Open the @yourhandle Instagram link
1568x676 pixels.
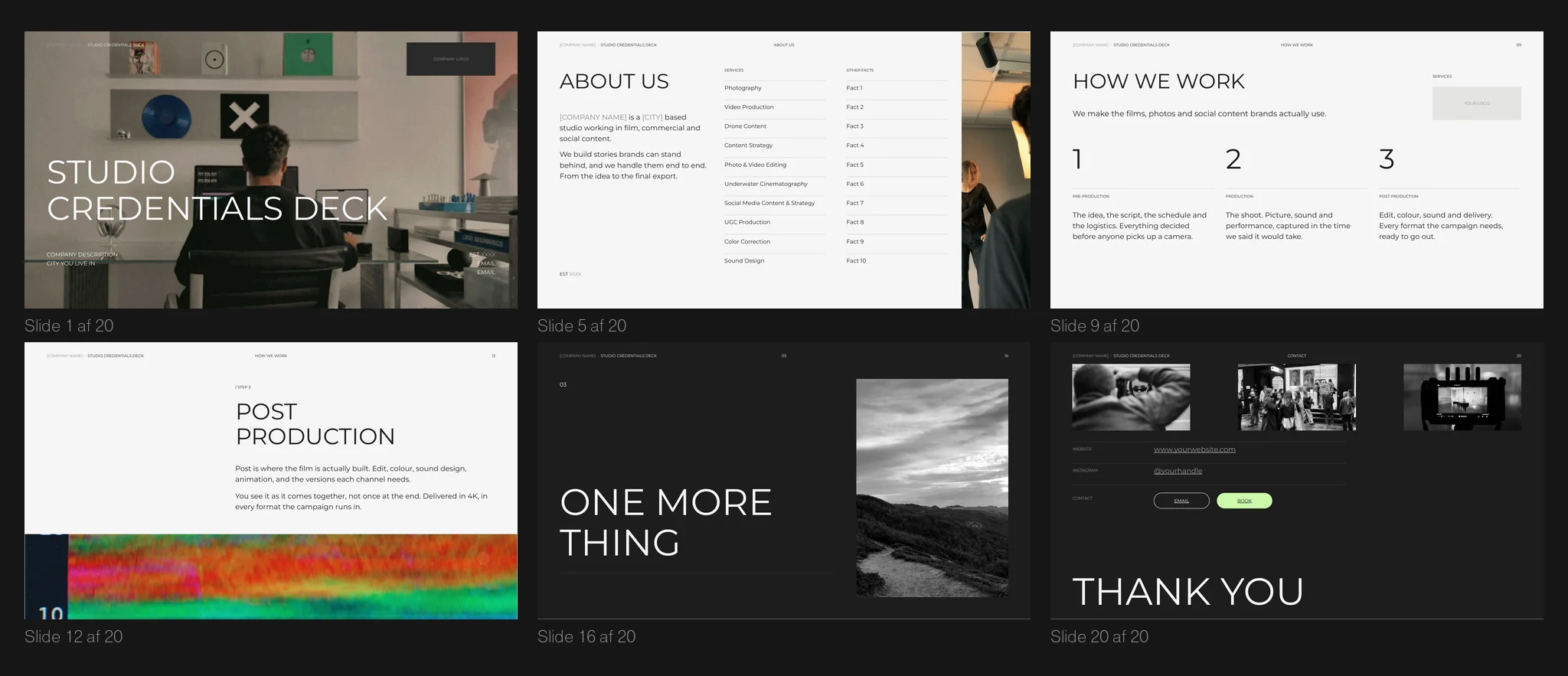[1178, 471]
